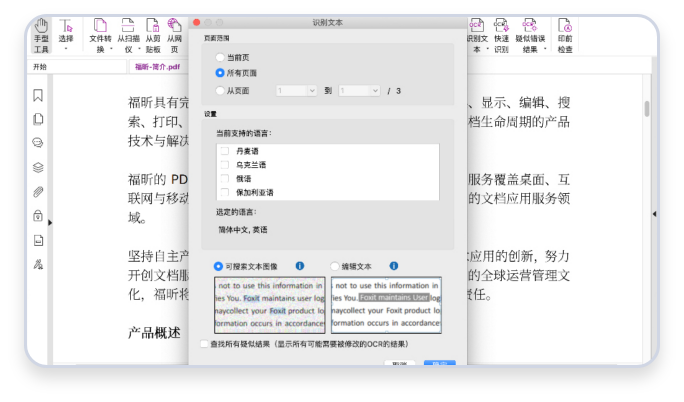Viewport: 684px width, 402px height.
Task: Close the 识别文本 dialog with red button
Action: (196, 22)
